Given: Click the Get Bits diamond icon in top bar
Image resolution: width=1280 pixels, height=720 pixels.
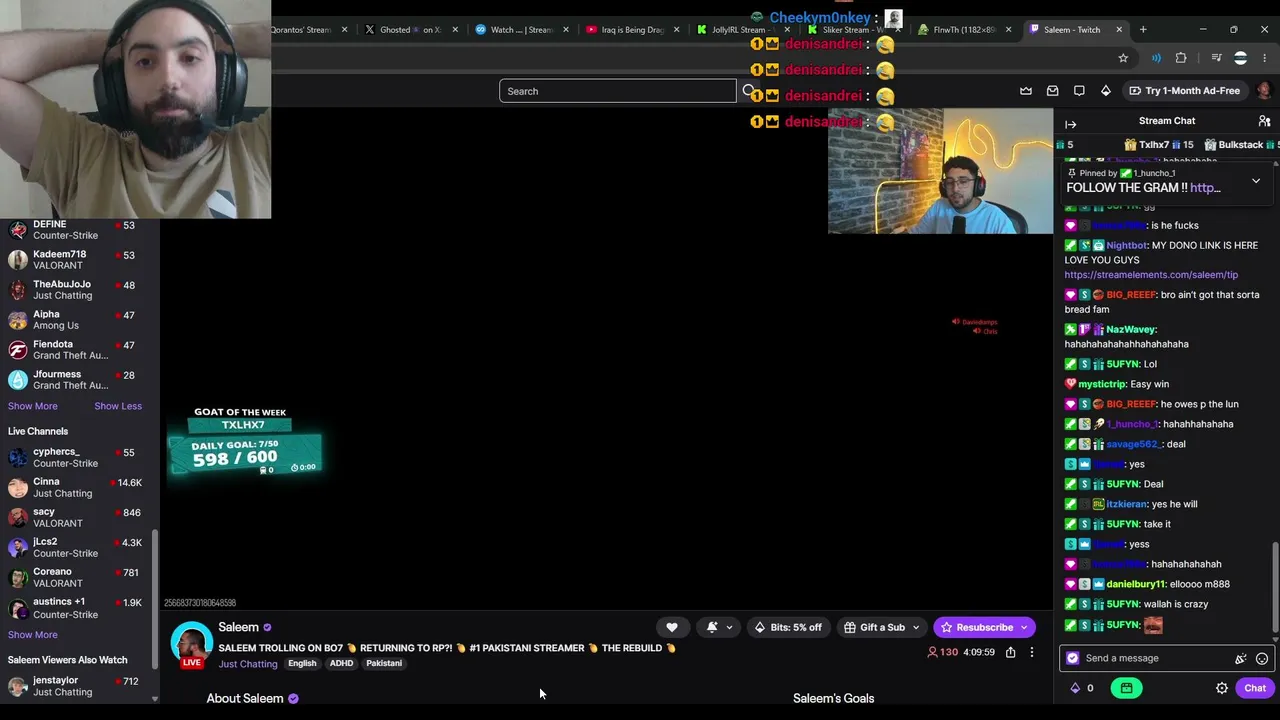Looking at the screenshot, I should click(x=1105, y=91).
